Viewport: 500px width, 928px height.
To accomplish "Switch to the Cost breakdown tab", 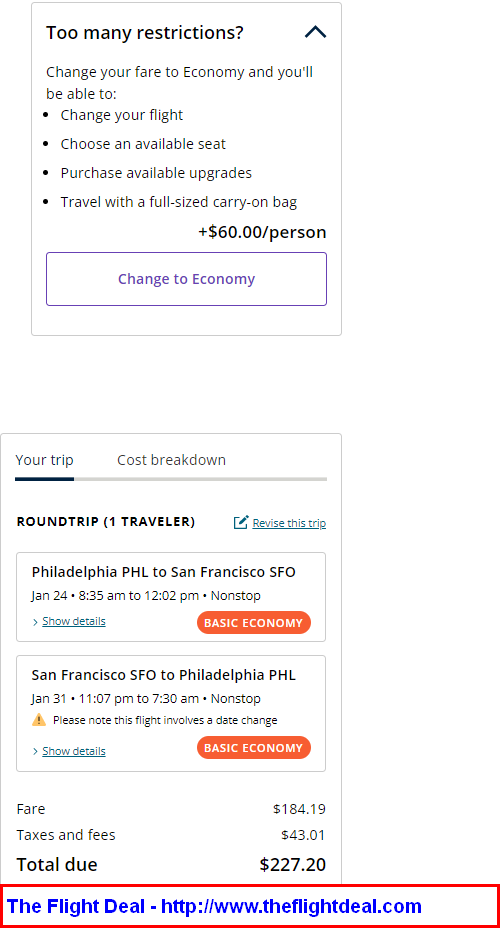I will click(x=171, y=460).
